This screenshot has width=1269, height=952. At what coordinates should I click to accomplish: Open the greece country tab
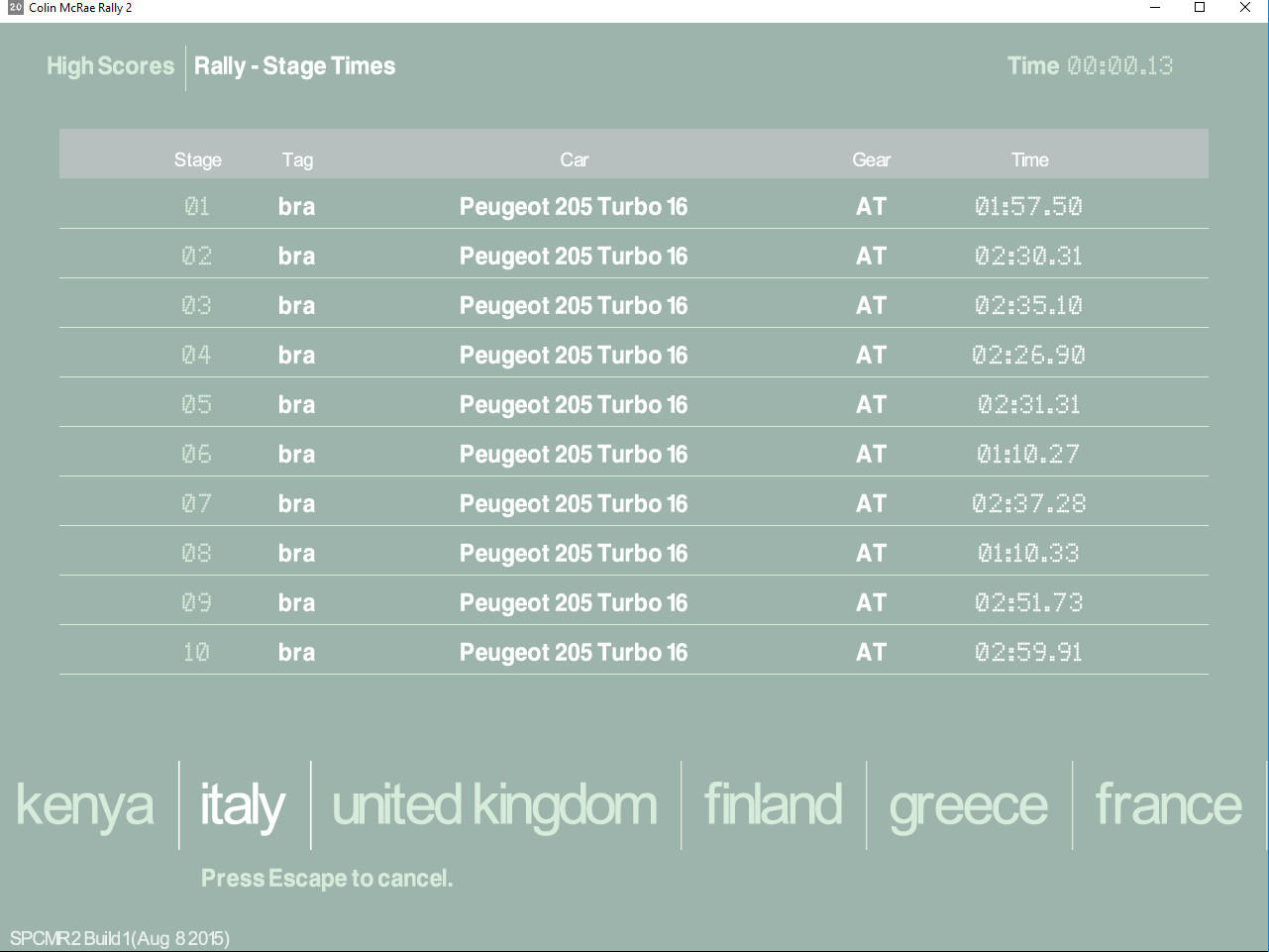(968, 805)
